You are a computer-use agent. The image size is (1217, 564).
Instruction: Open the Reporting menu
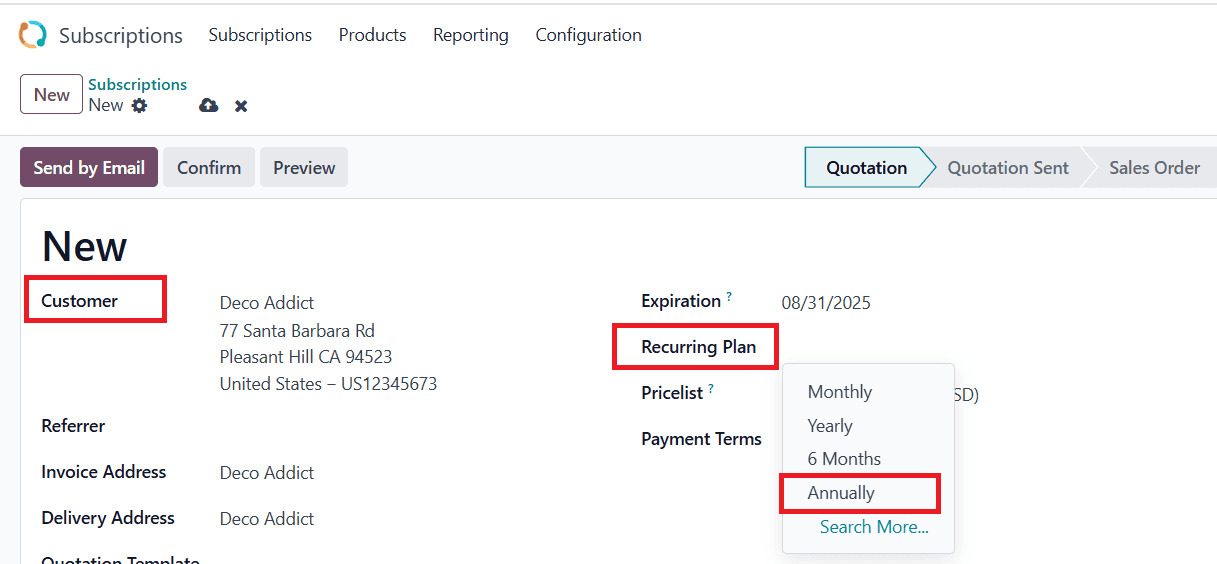tap(470, 35)
